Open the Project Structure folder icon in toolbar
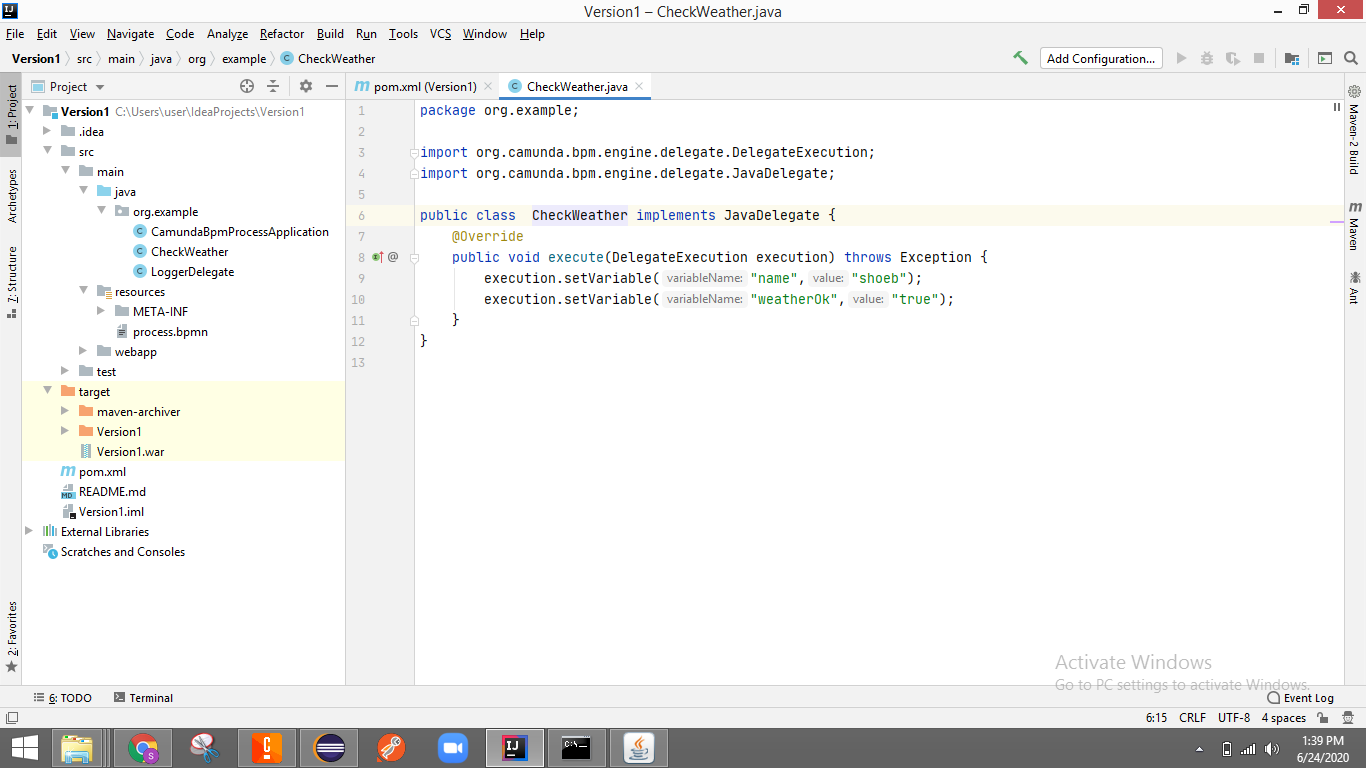The height and width of the screenshot is (768, 1366). tap(1292, 58)
